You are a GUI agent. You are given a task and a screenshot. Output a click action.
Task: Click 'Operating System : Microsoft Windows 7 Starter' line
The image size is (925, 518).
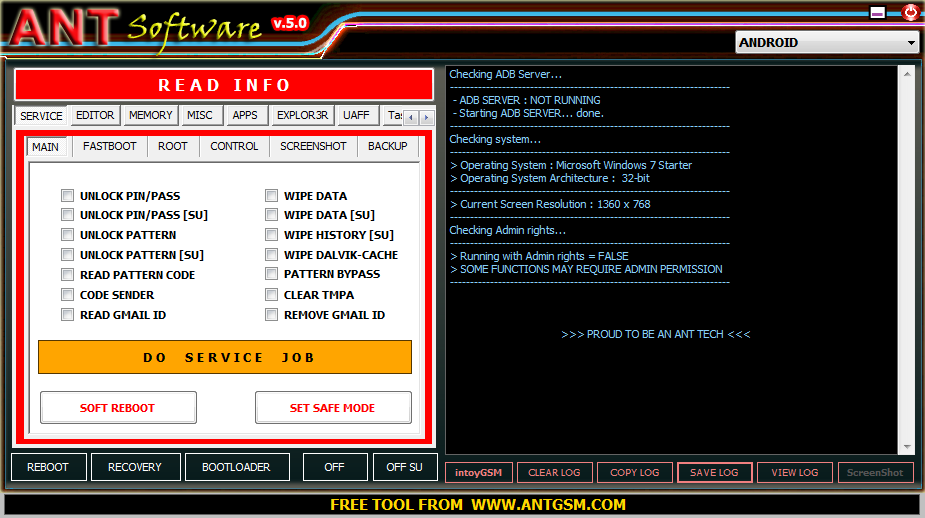[x=571, y=165]
